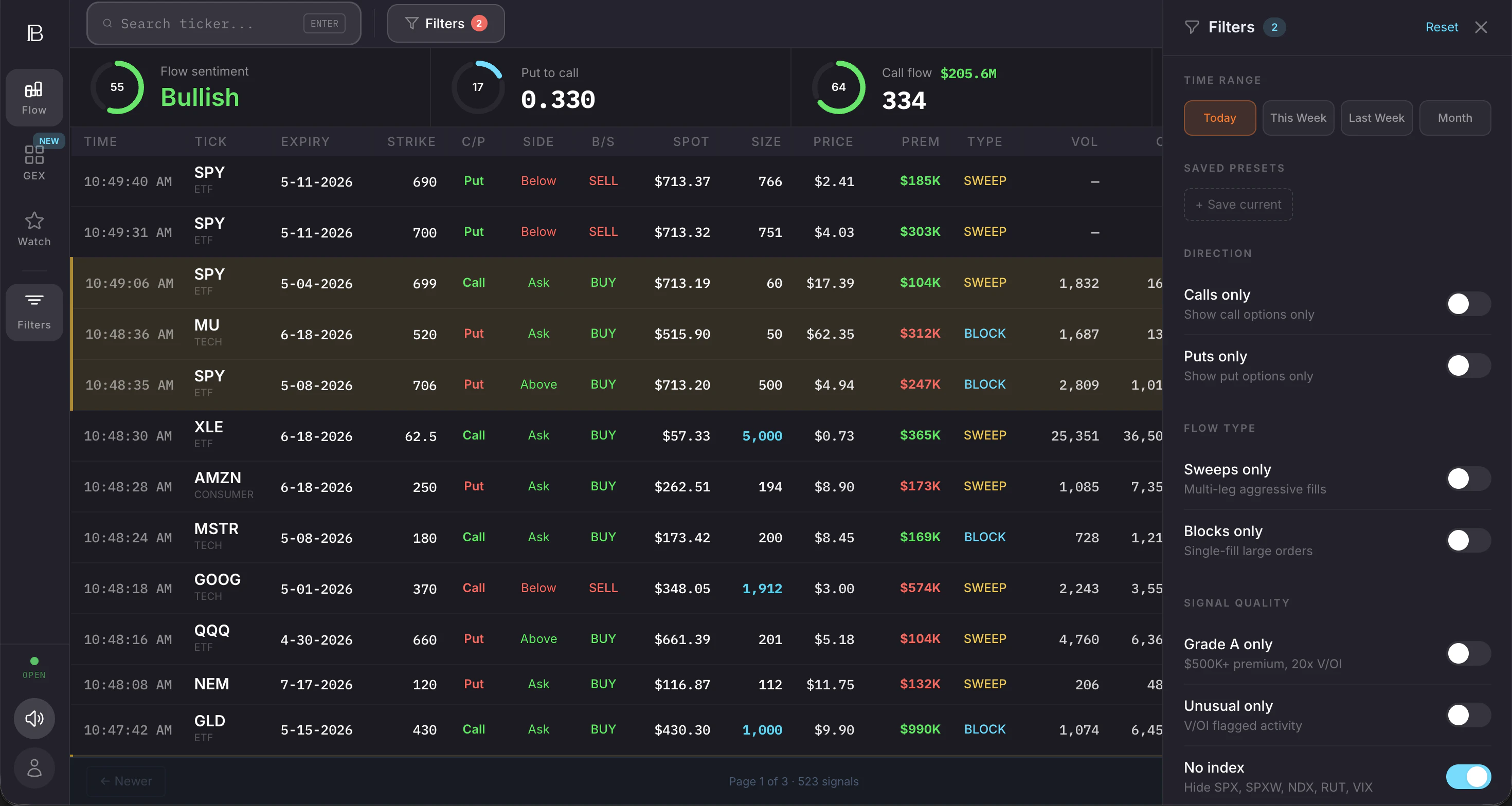Open the Flow view in sidebar

(x=34, y=97)
